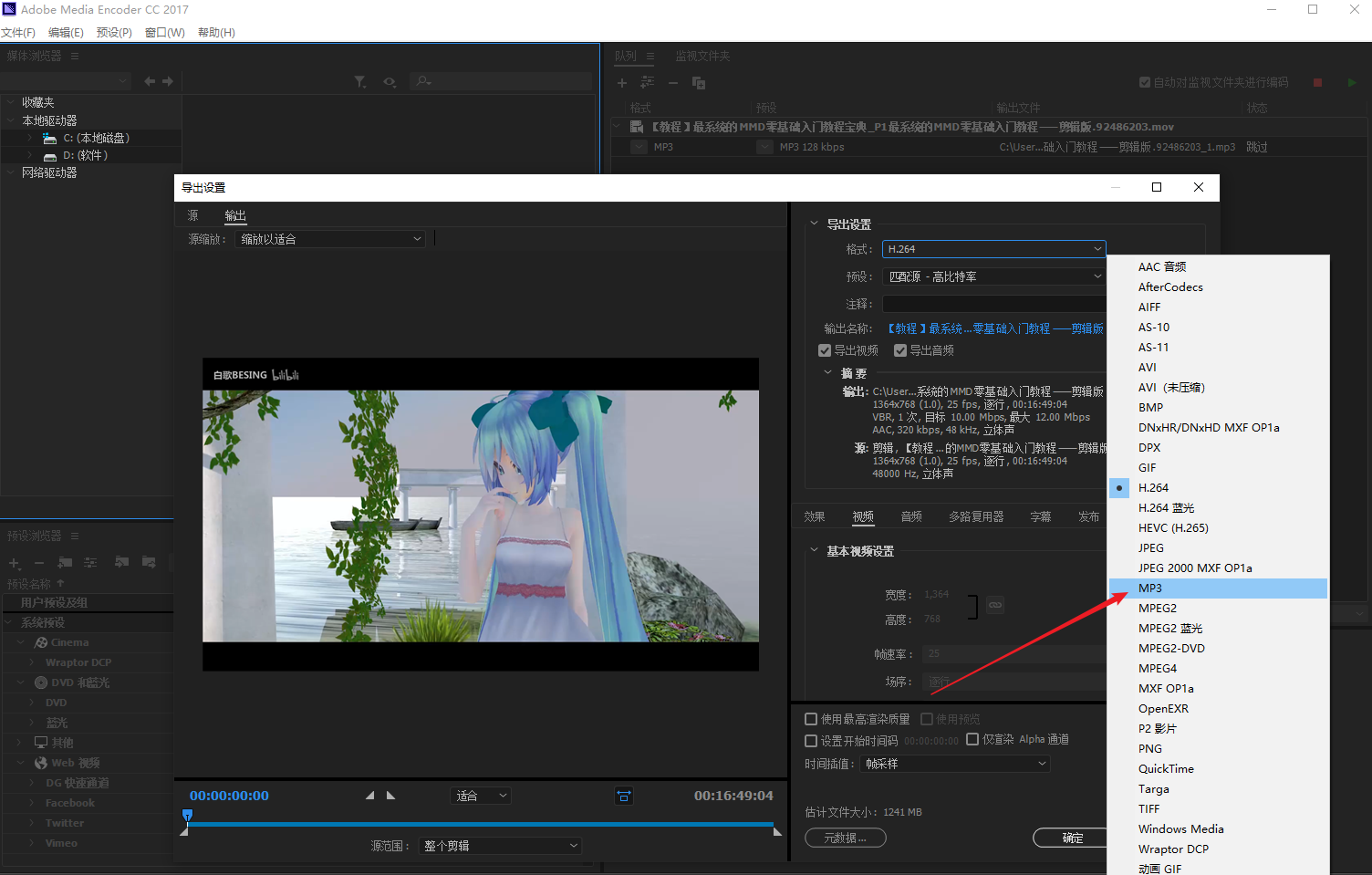Open the queue panel menu icon
Image resolution: width=1372 pixels, height=875 pixels.
click(650, 57)
